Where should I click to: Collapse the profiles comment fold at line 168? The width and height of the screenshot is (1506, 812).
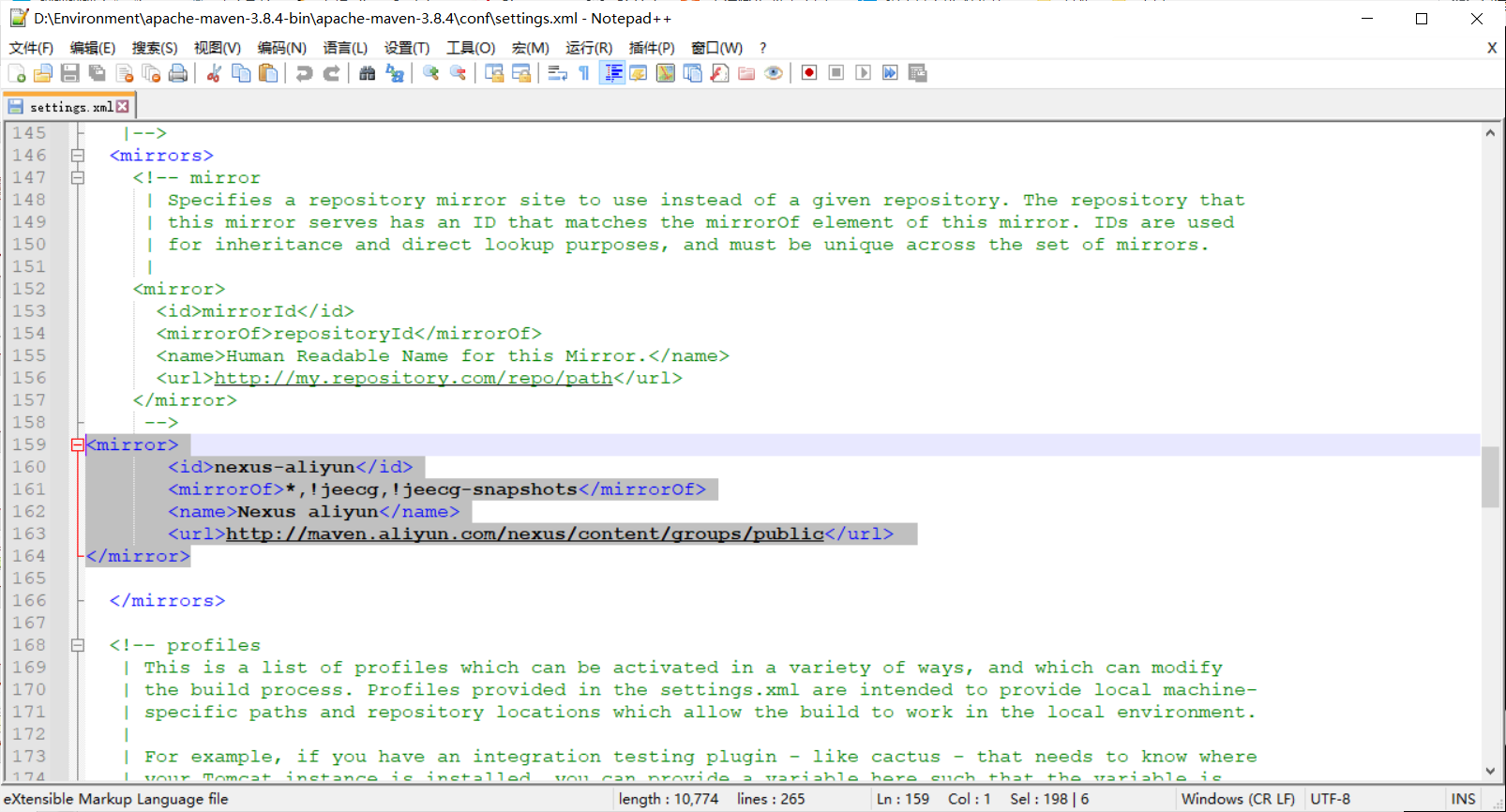[x=78, y=645]
